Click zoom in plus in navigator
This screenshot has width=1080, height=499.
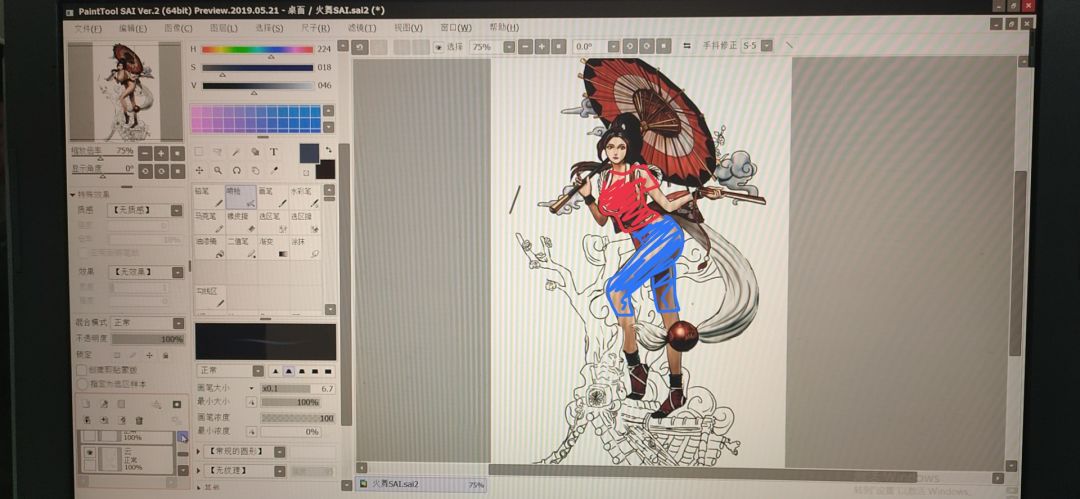coord(161,153)
